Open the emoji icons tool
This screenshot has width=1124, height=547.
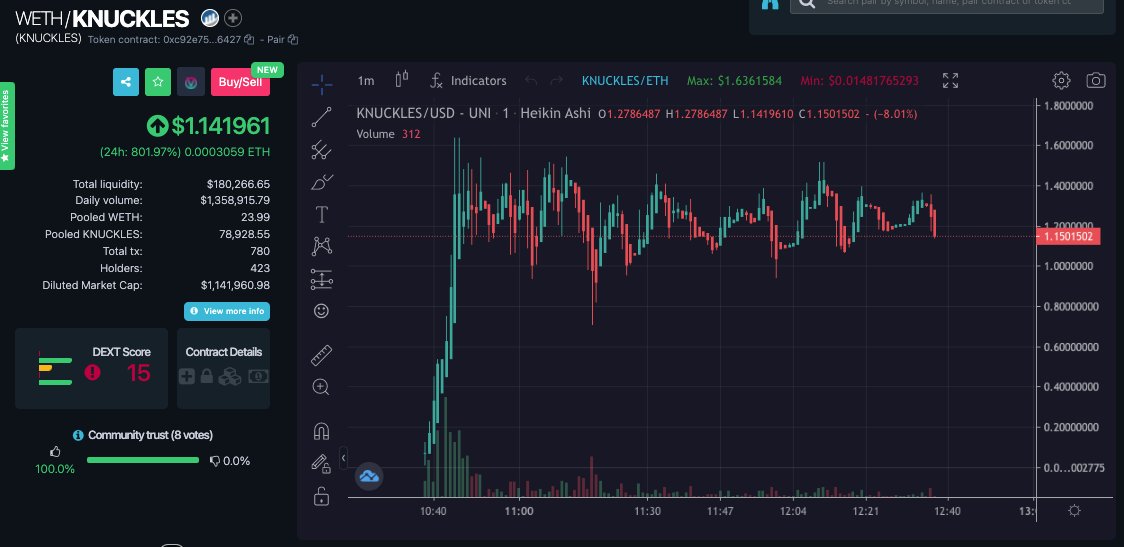click(x=321, y=311)
